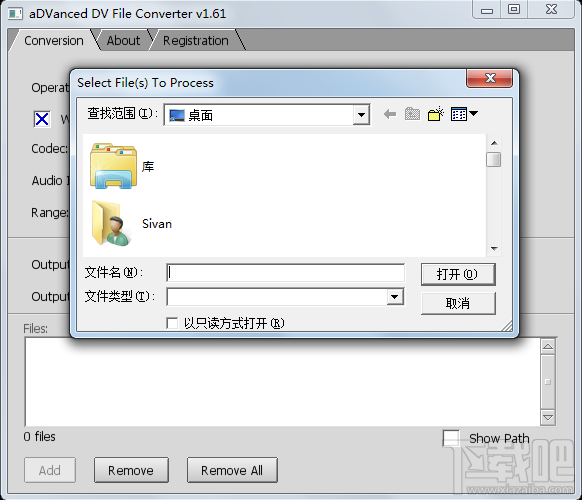Click the file list scrollbar down arrow
The height and width of the screenshot is (500, 582).
click(x=494, y=249)
